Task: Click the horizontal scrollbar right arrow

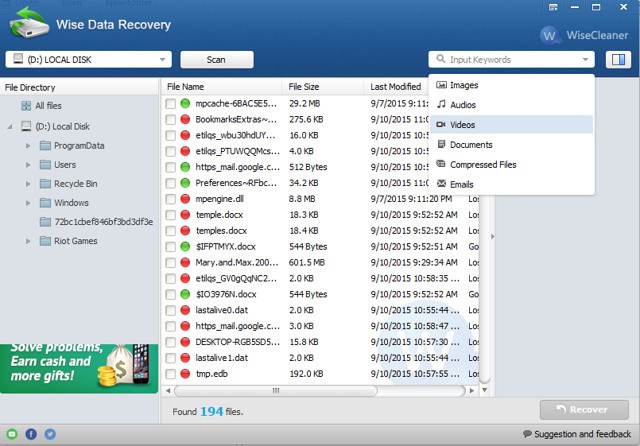Action: tap(472, 391)
